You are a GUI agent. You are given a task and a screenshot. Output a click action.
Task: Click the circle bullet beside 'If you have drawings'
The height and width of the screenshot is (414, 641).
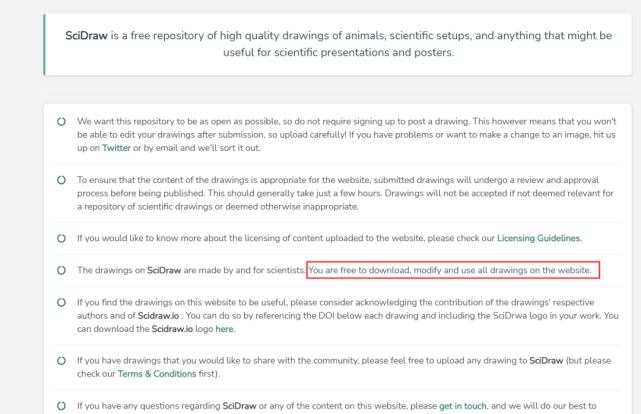pyautogui.click(x=61, y=361)
